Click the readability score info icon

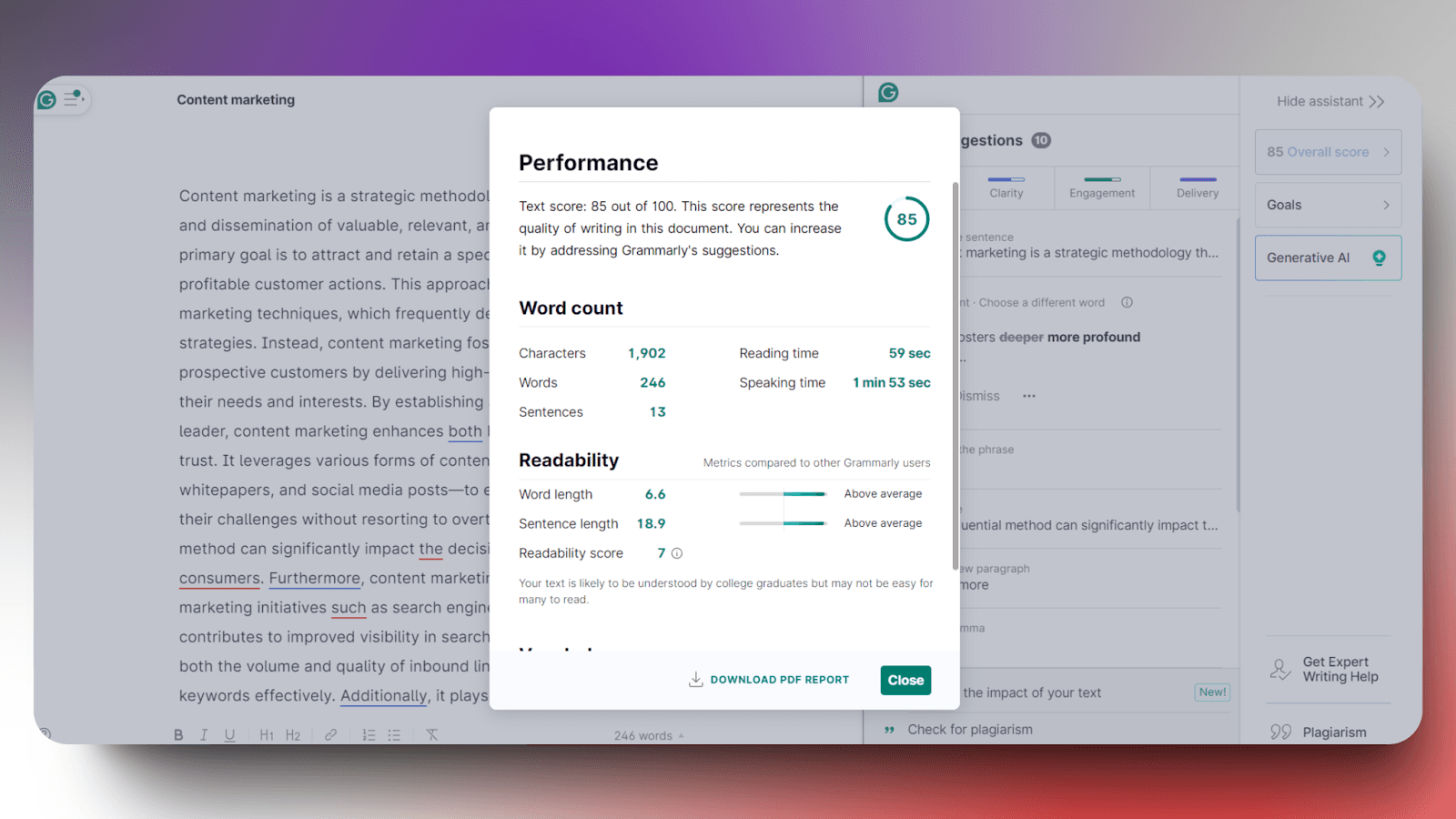tap(677, 553)
